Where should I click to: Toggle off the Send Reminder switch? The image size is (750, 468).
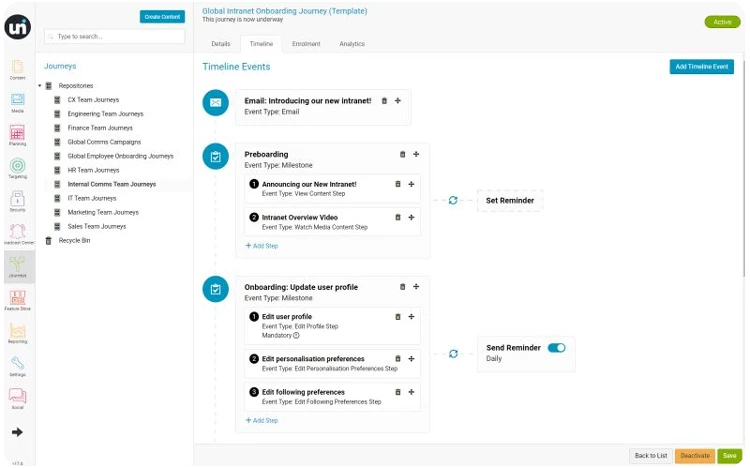pos(556,348)
